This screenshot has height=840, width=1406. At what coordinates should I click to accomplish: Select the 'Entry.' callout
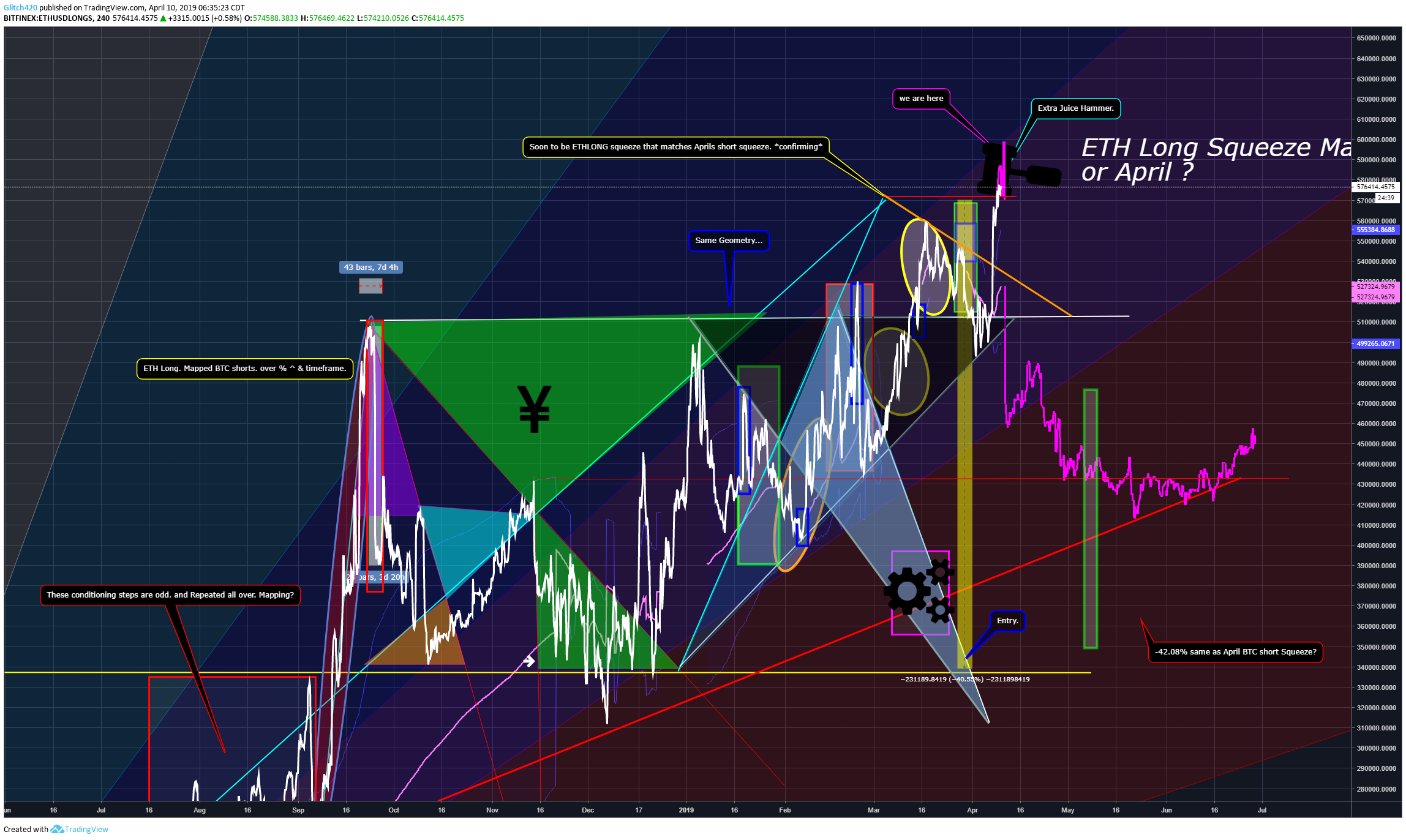click(x=1007, y=621)
